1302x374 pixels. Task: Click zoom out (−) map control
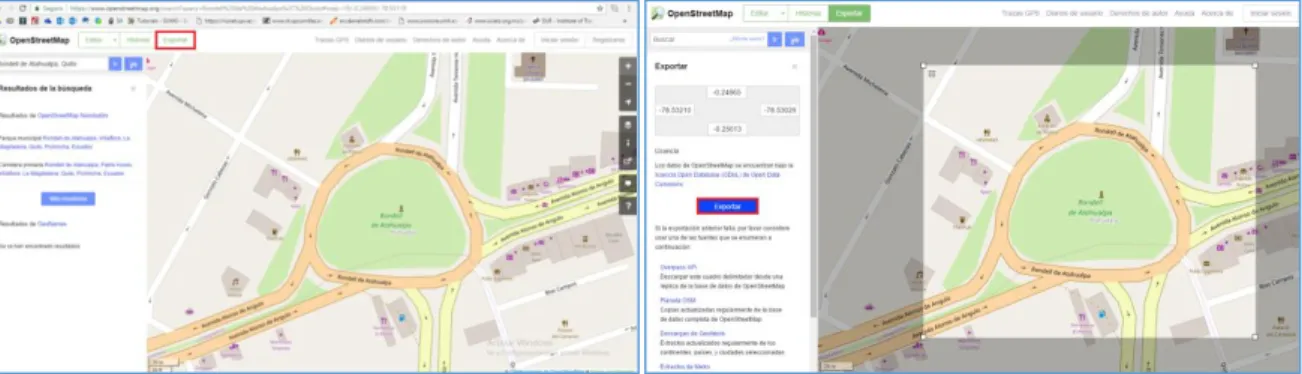point(628,83)
